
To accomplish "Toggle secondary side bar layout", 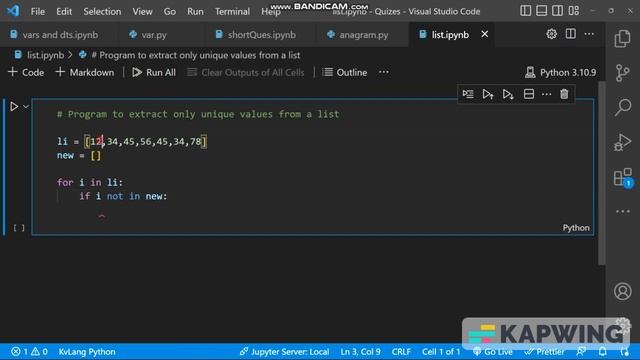I will (x=558, y=11).
